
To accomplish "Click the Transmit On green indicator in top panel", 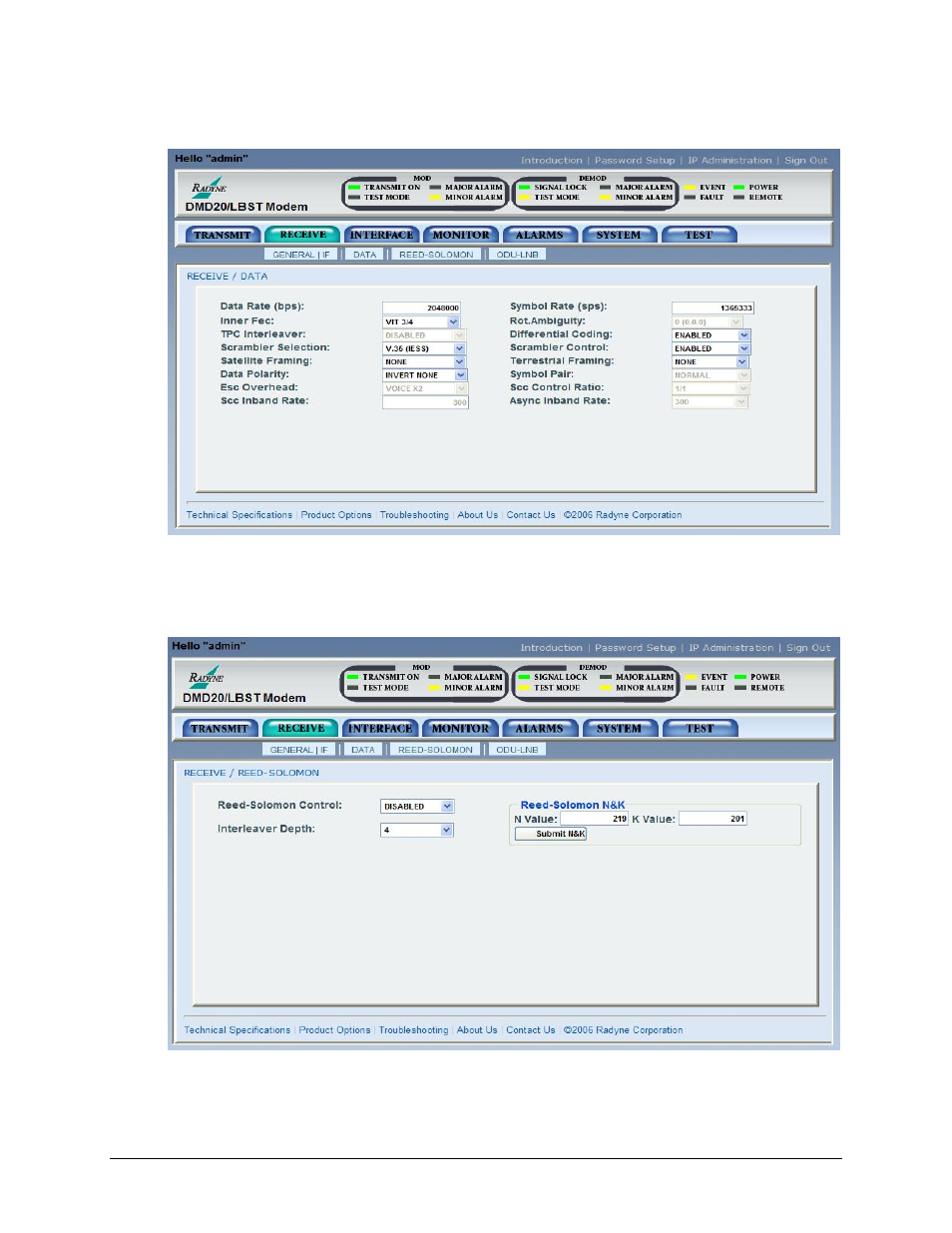I will pyautogui.click(x=354, y=188).
